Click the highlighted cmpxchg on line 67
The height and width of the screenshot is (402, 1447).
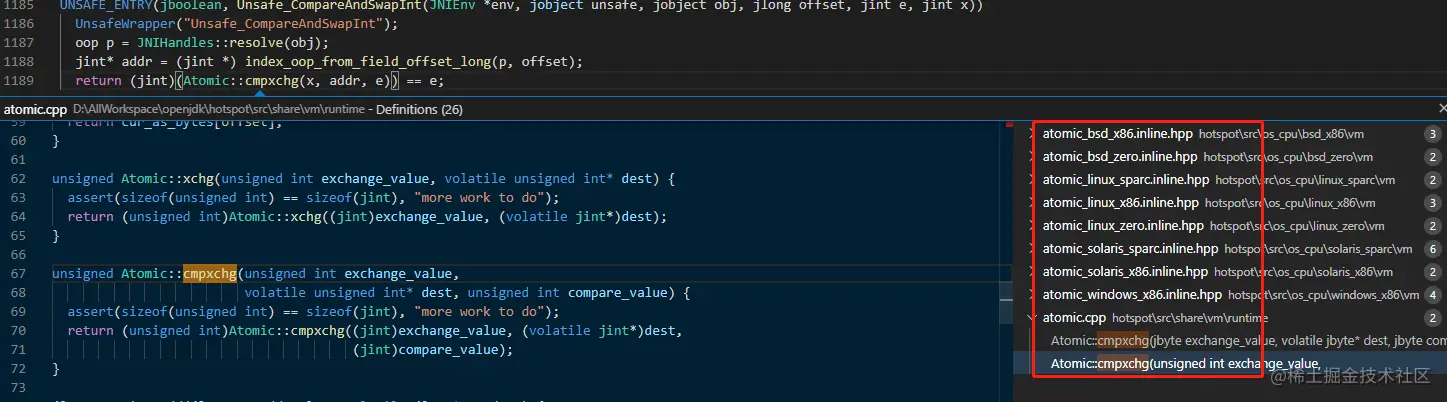(x=210, y=273)
